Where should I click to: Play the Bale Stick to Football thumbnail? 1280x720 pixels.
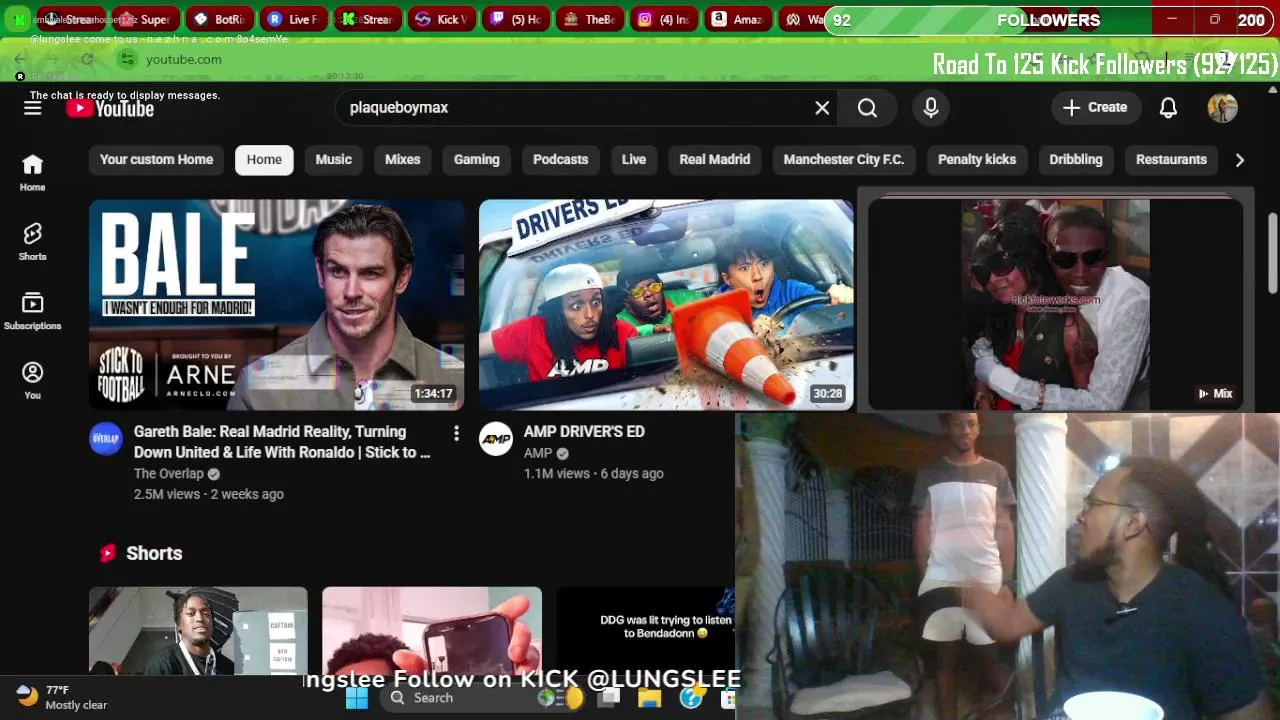tap(277, 305)
